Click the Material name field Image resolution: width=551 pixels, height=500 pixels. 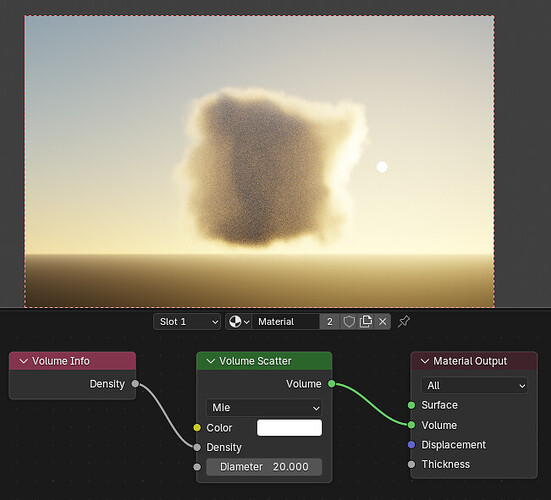pyautogui.click(x=285, y=322)
